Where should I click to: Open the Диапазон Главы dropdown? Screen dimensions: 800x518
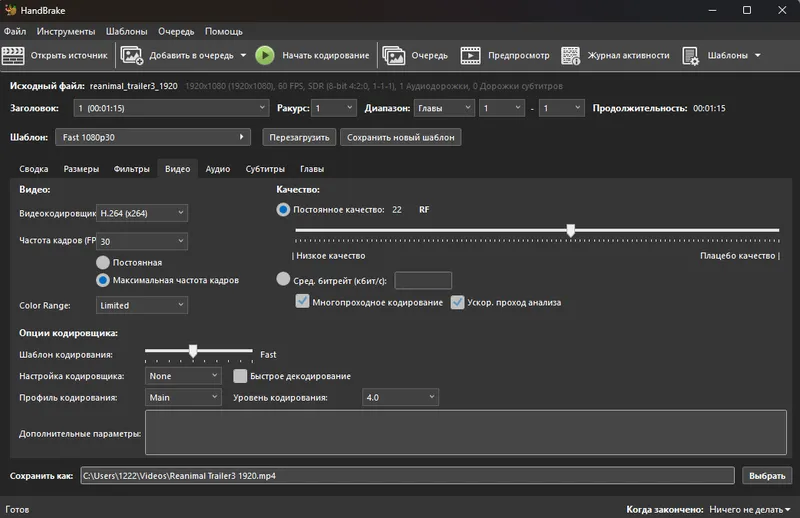pos(444,108)
